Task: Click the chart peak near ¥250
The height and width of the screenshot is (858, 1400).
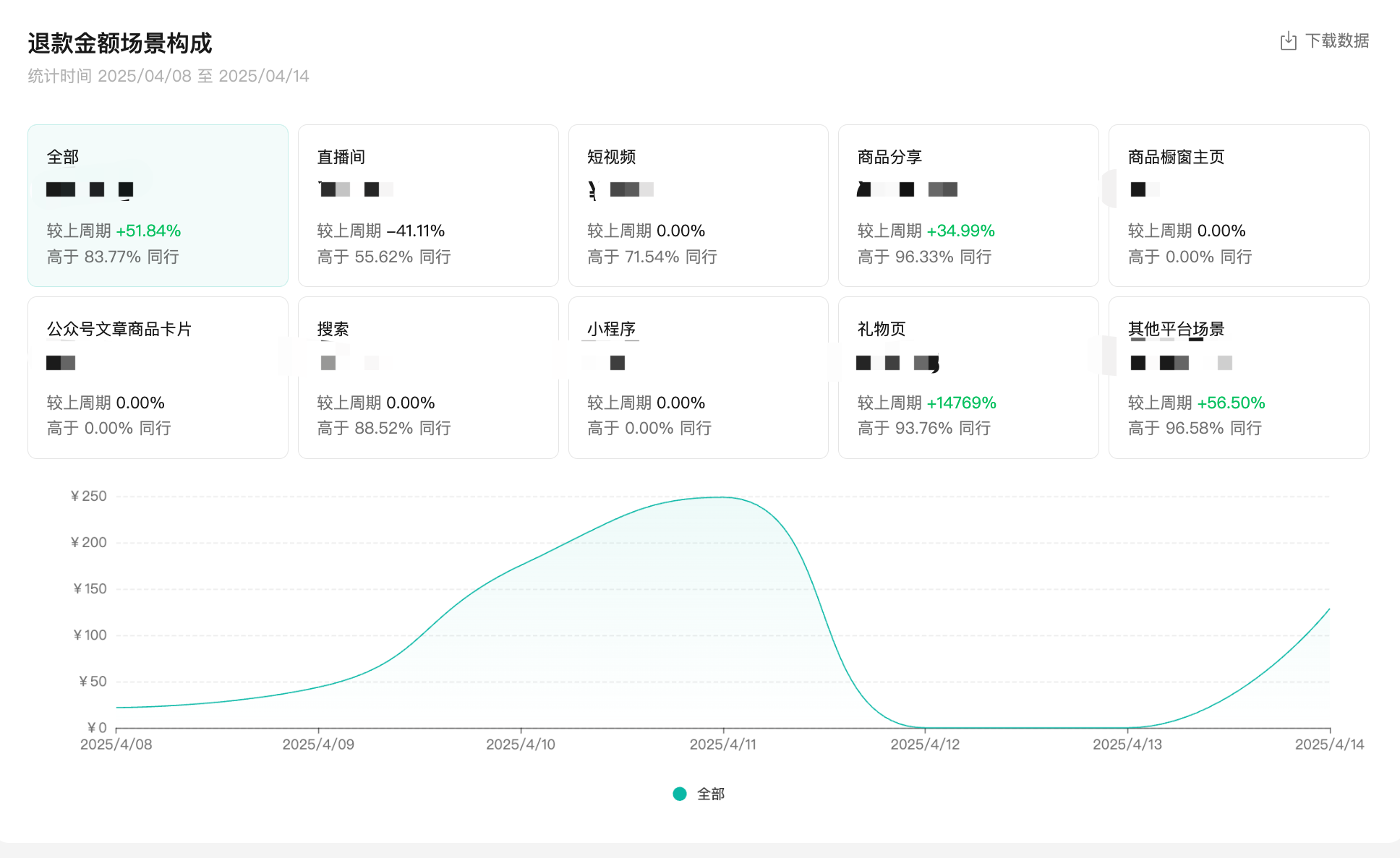Action: click(721, 497)
